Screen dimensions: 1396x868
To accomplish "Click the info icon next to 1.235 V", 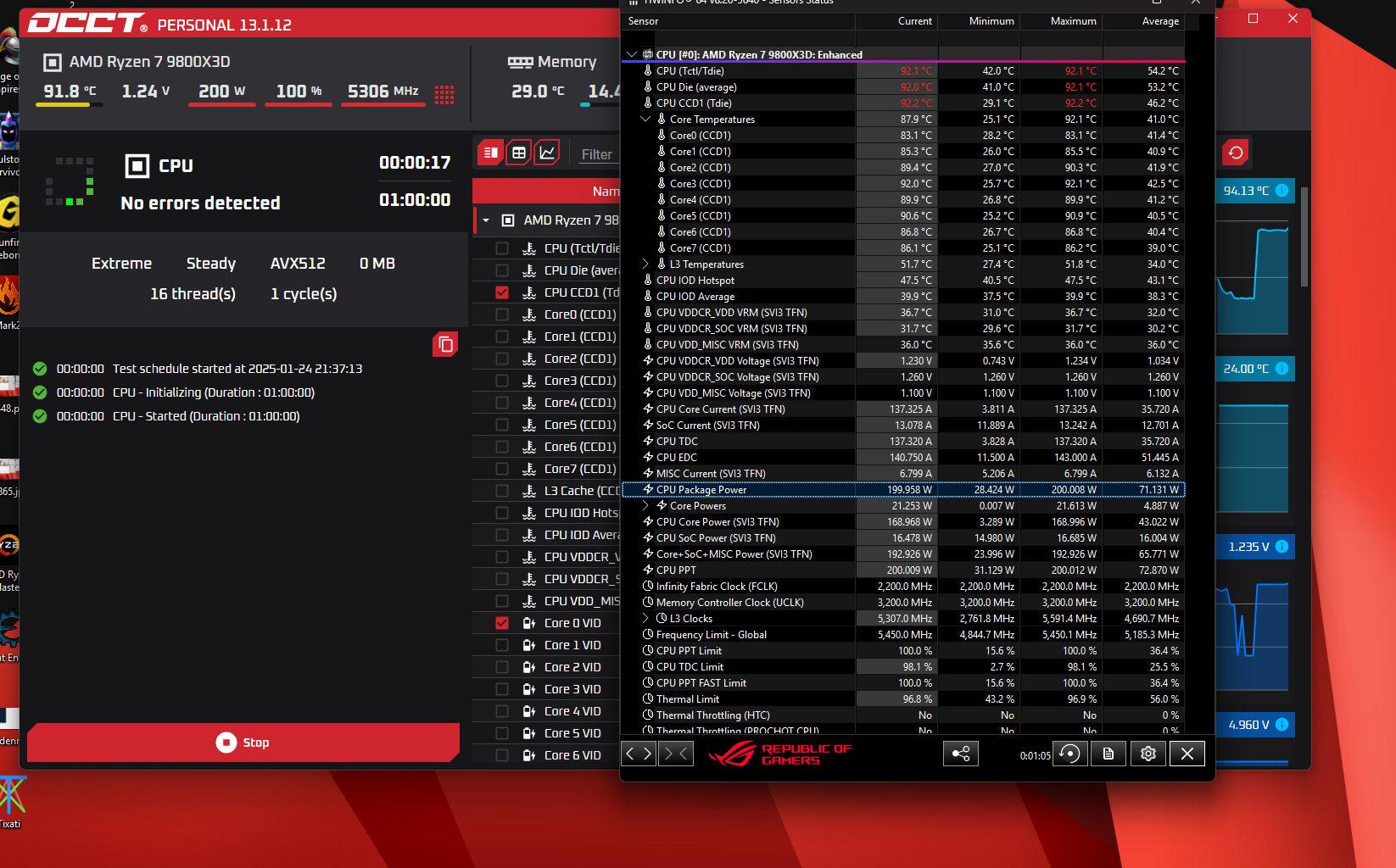I will tap(1282, 547).
